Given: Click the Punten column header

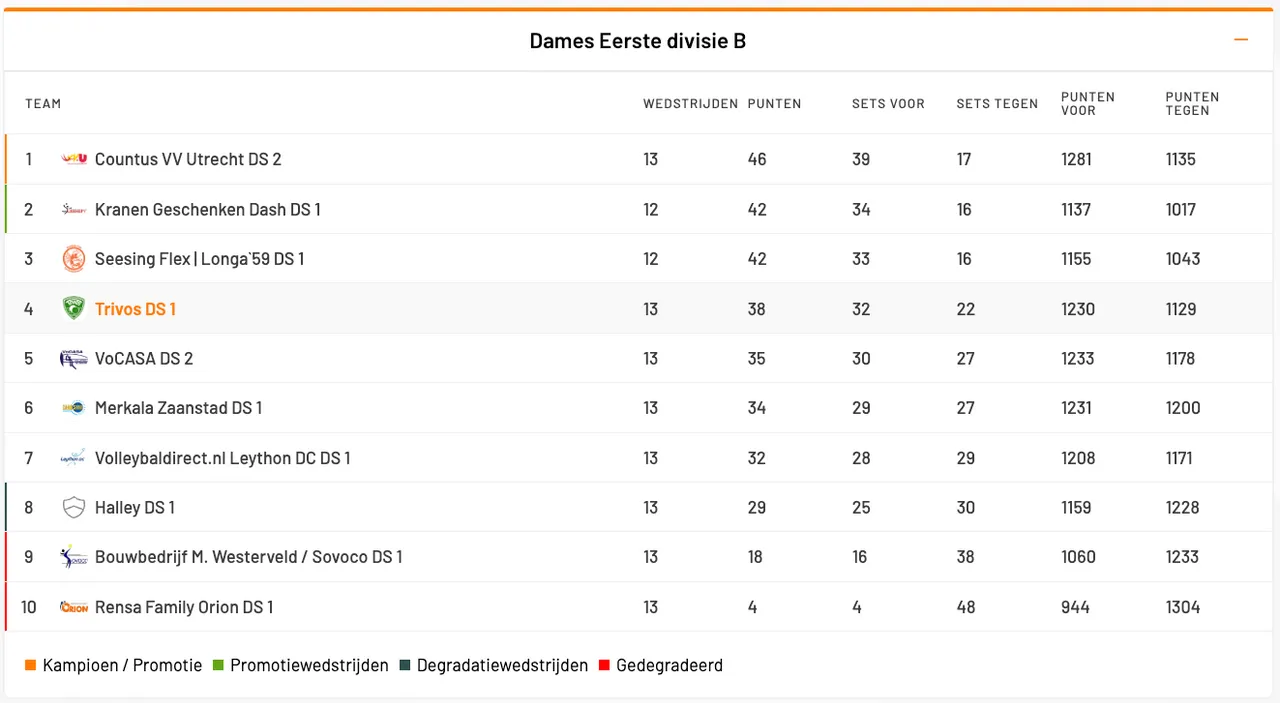Looking at the screenshot, I should [x=774, y=104].
